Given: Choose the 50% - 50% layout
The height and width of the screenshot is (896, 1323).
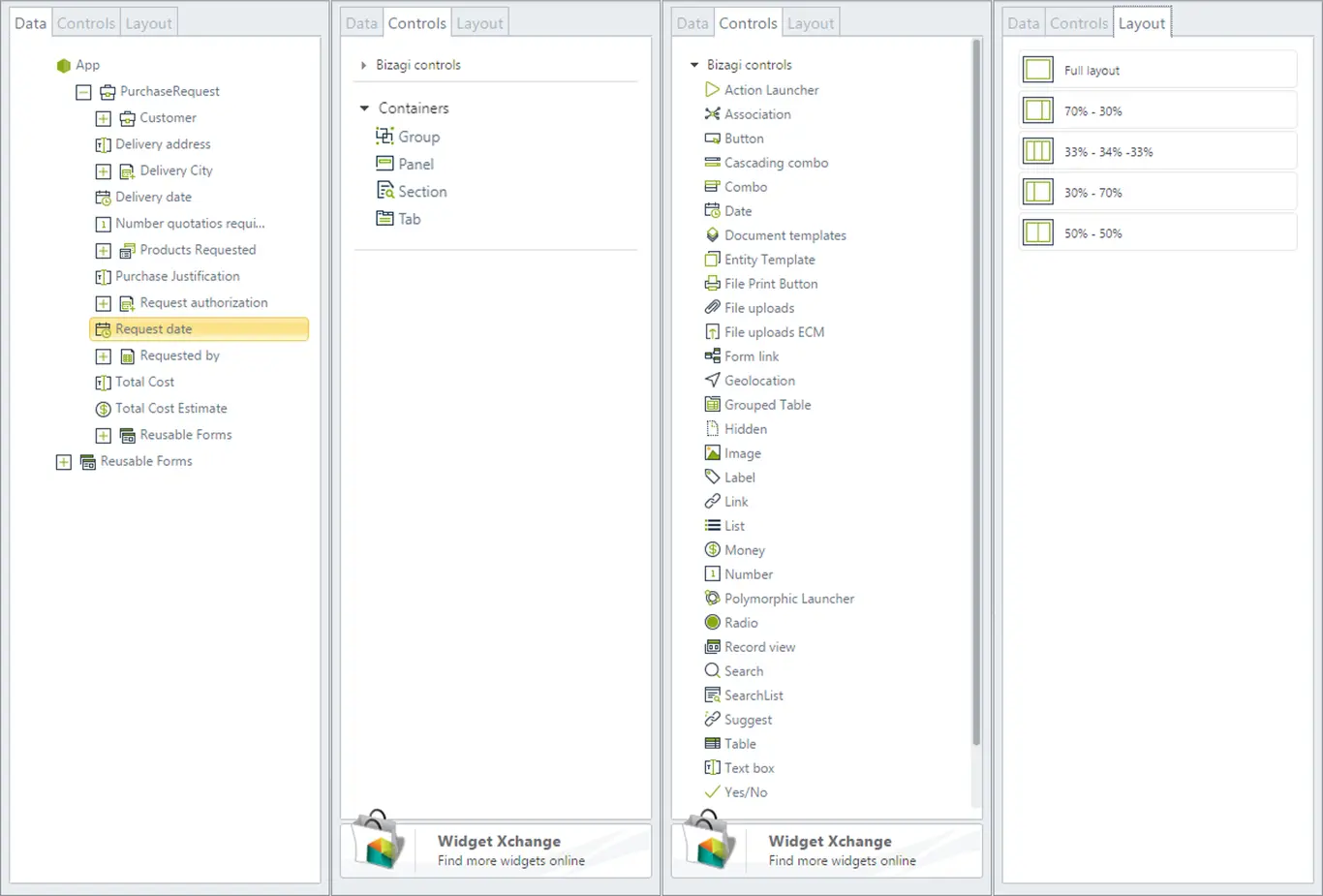Looking at the screenshot, I should click(x=1158, y=232).
